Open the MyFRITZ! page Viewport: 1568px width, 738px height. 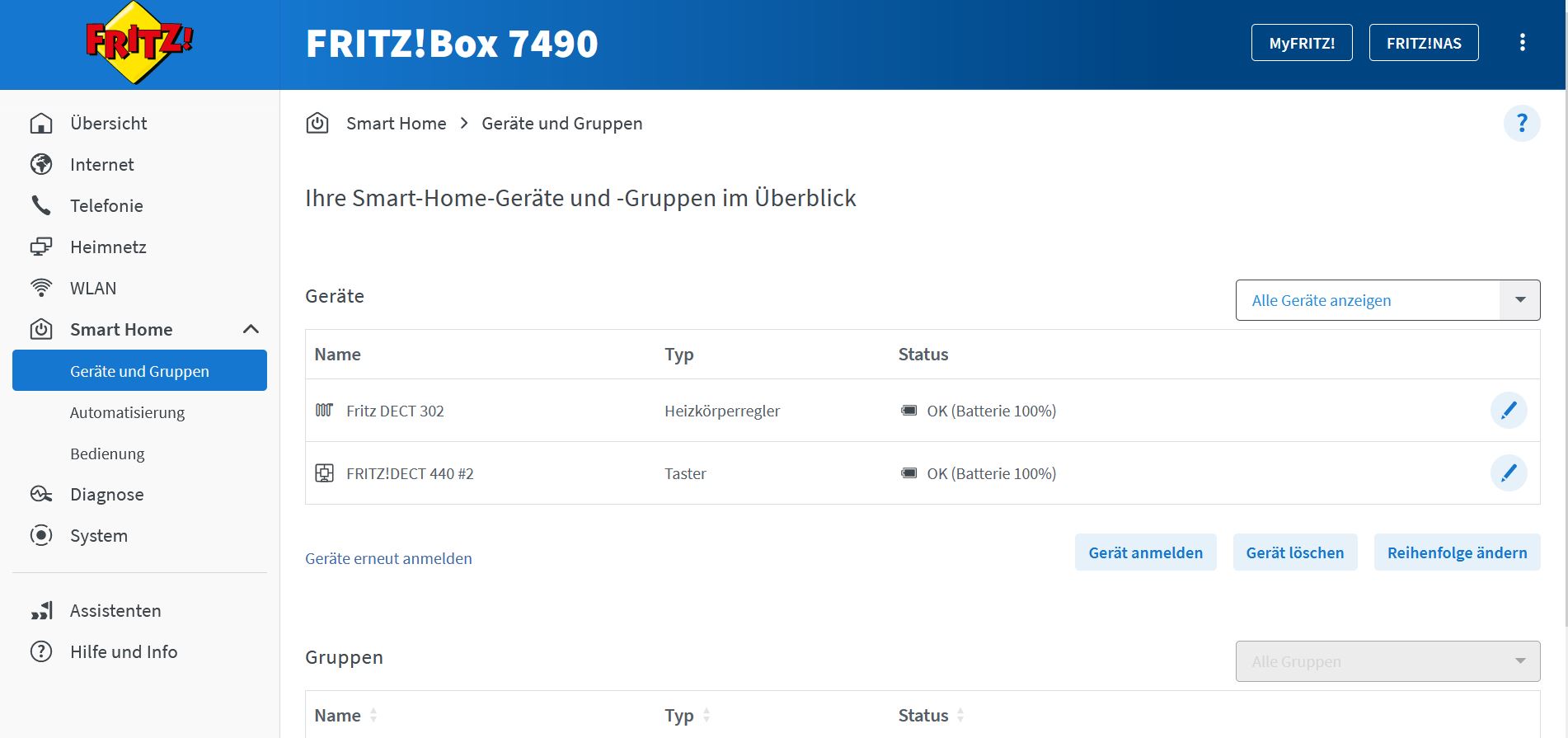(1301, 43)
